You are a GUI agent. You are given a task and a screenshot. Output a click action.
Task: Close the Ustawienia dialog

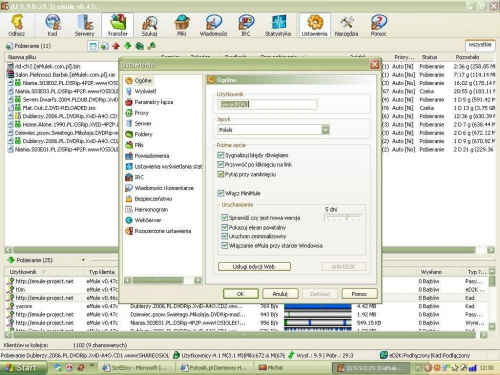tap(374, 64)
